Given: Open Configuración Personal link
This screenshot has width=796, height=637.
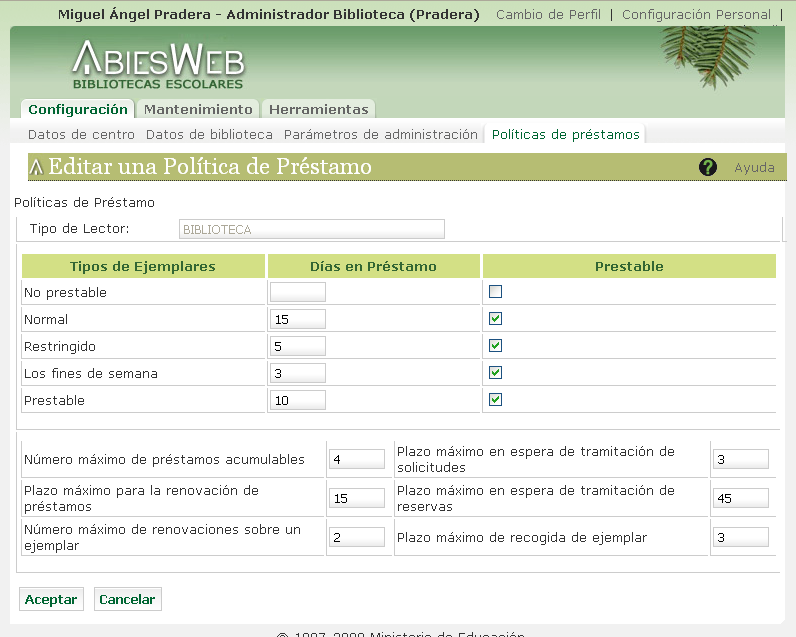Looking at the screenshot, I should pyautogui.click(x=696, y=15).
